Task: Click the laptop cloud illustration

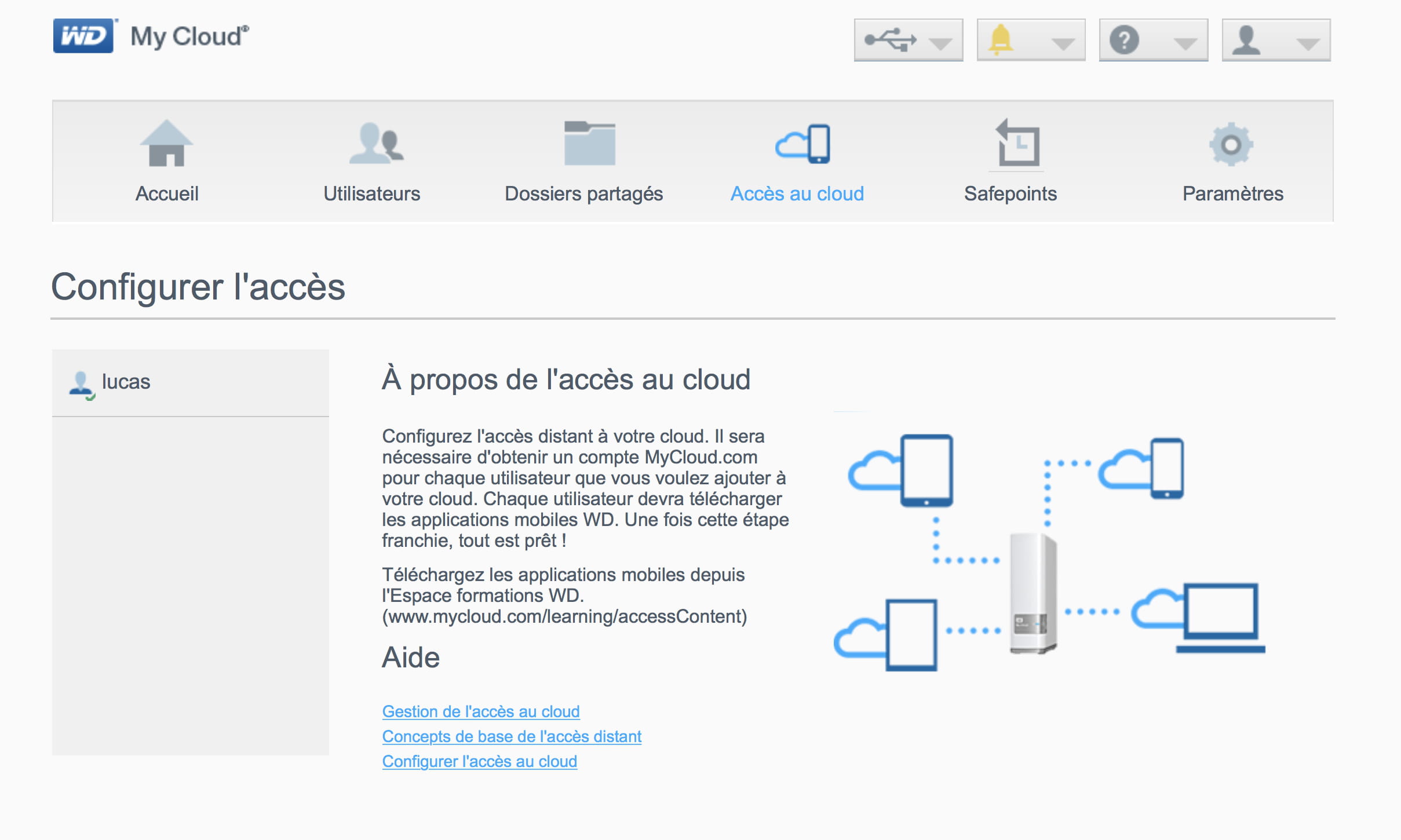Action: [x=1198, y=618]
